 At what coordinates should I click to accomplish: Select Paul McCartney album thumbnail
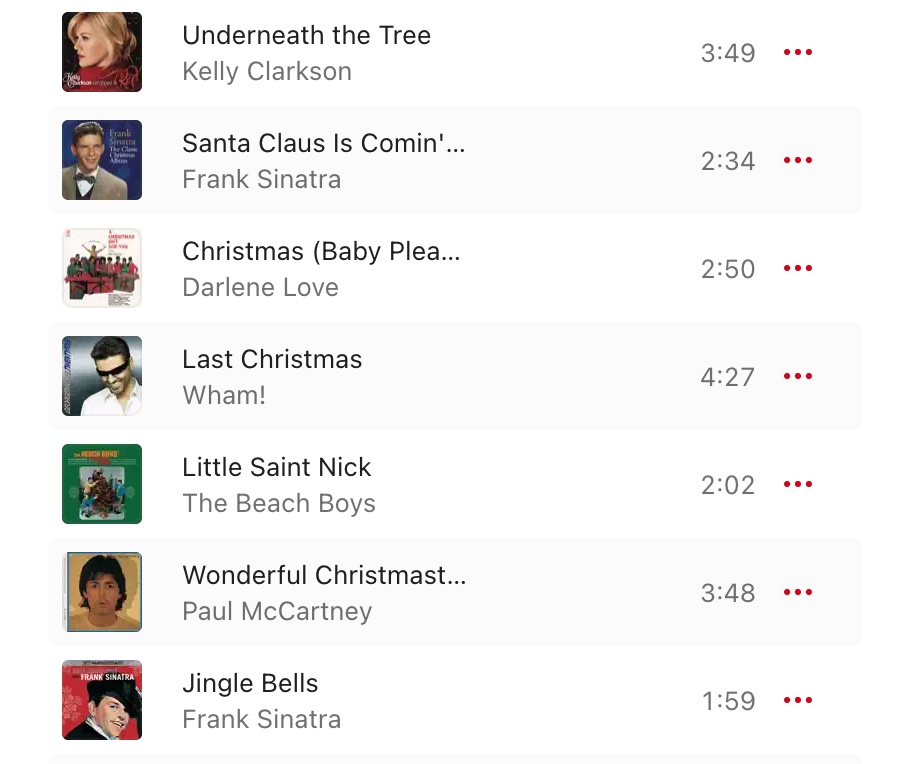[102, 592]
